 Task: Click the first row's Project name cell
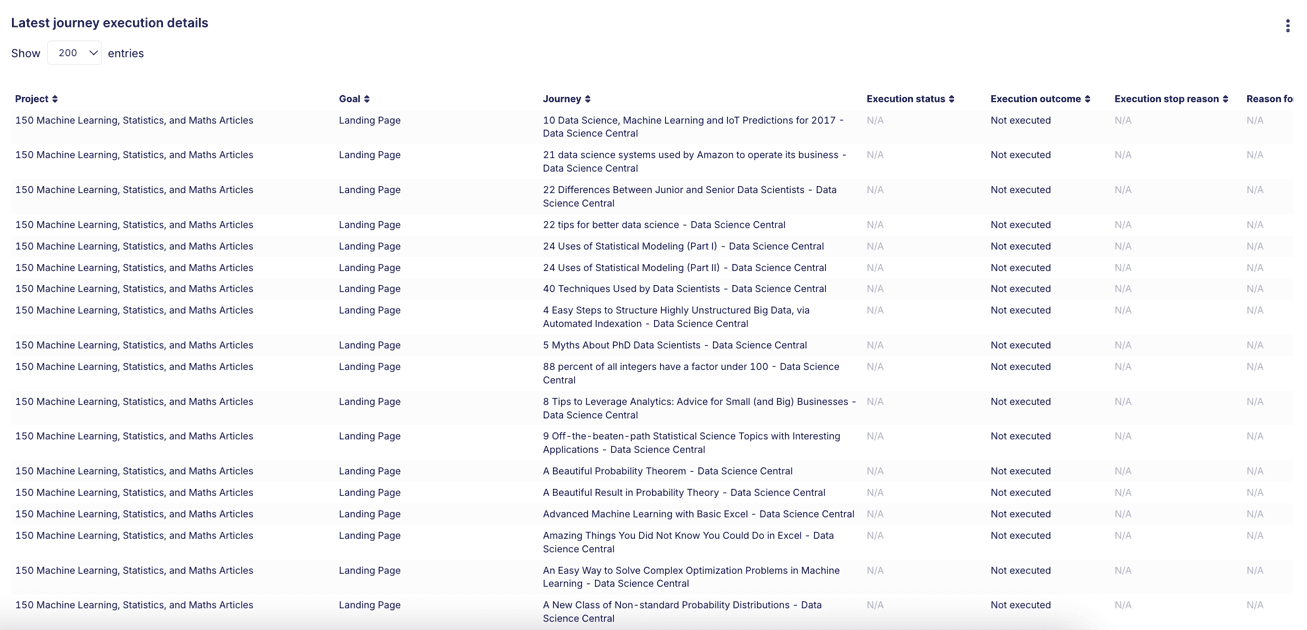point(134,121)
